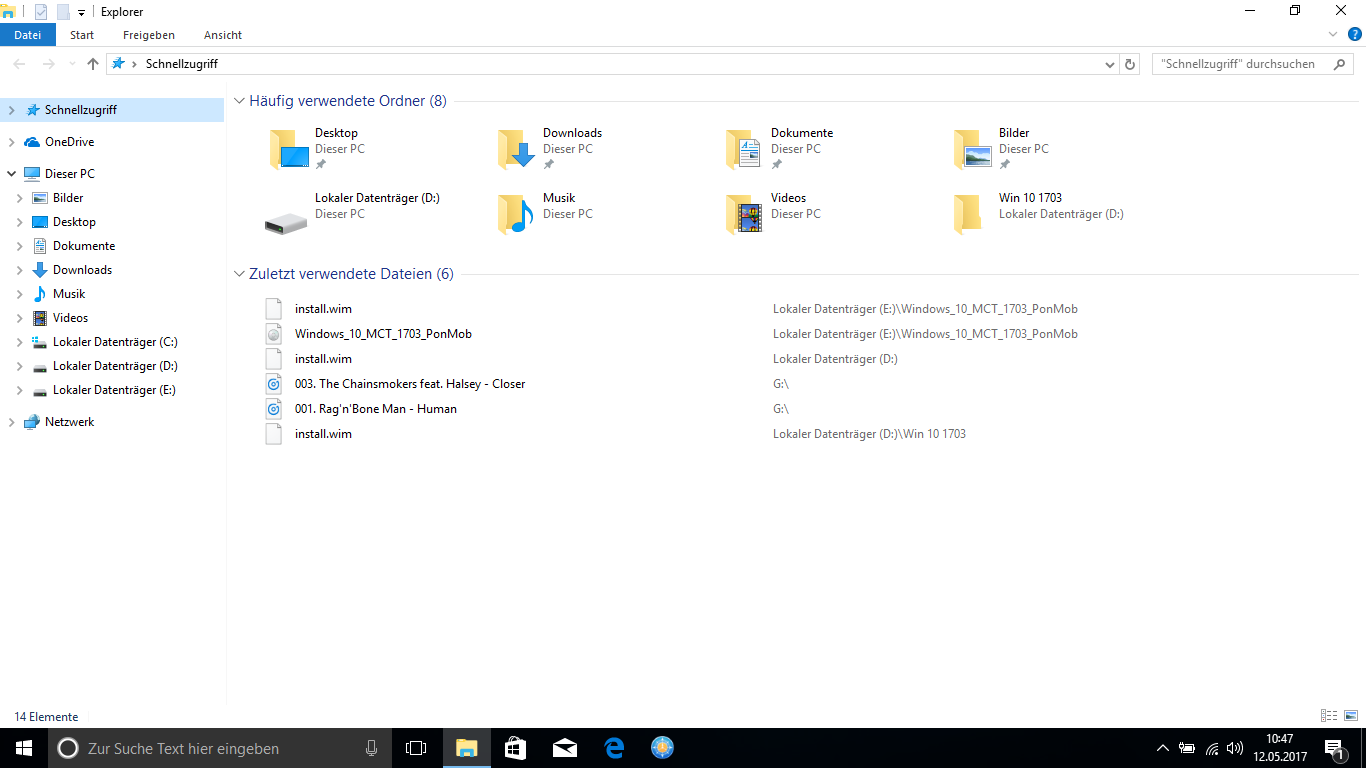
Task: Open Windows Store from taskbar
Action: click(x=515, y=747)
